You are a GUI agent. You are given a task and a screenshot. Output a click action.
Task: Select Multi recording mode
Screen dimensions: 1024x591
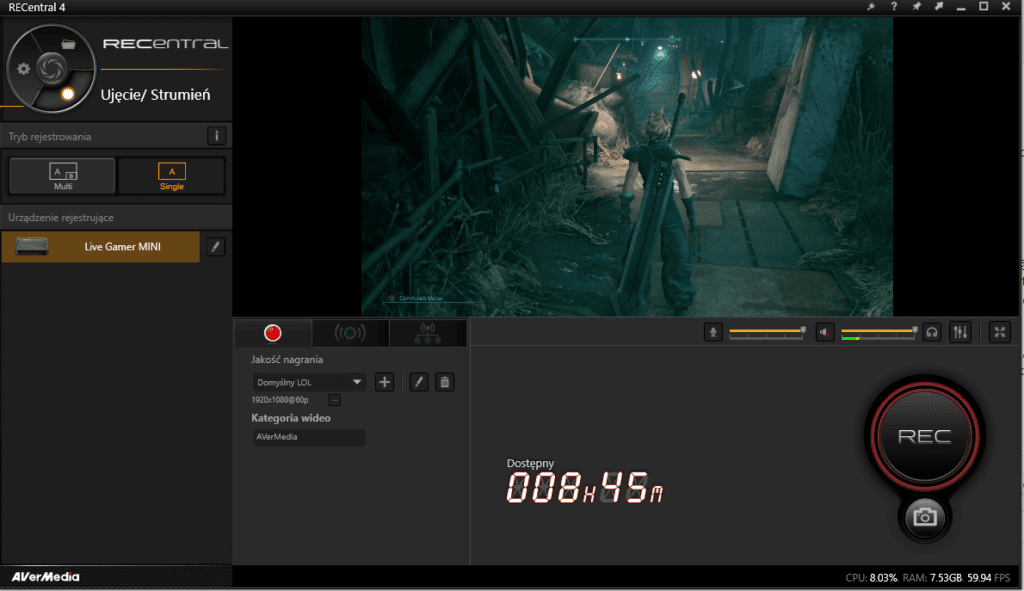(63, 176)
